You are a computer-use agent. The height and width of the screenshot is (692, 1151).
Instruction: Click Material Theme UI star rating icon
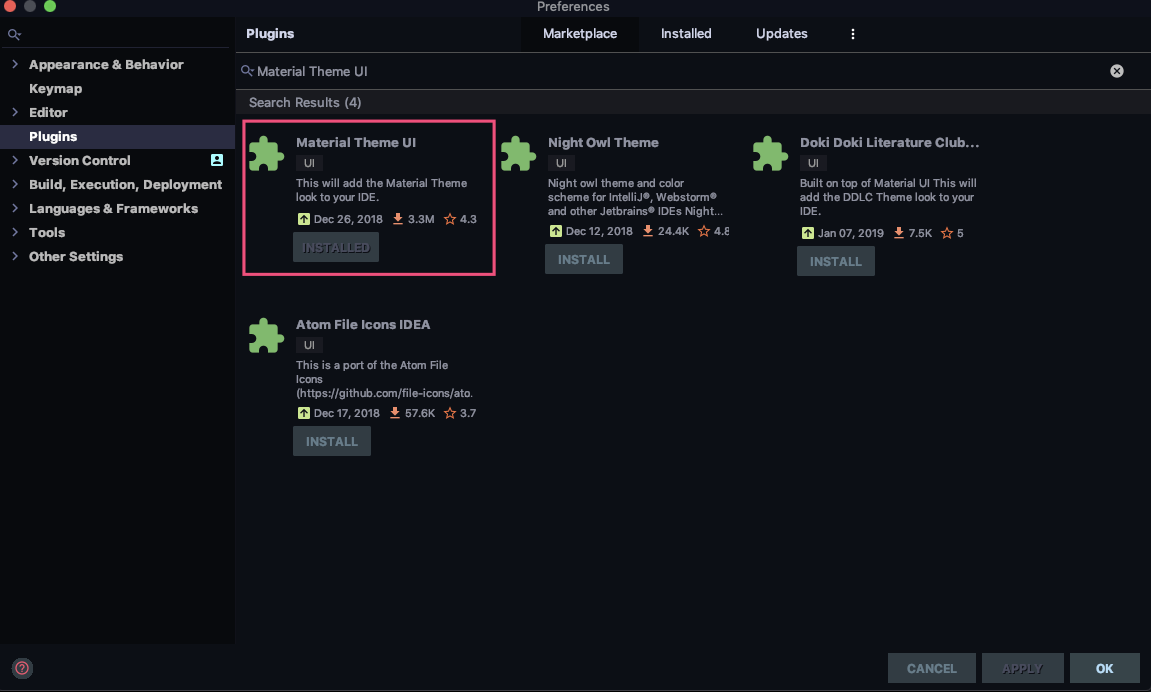tap(450, 219)
